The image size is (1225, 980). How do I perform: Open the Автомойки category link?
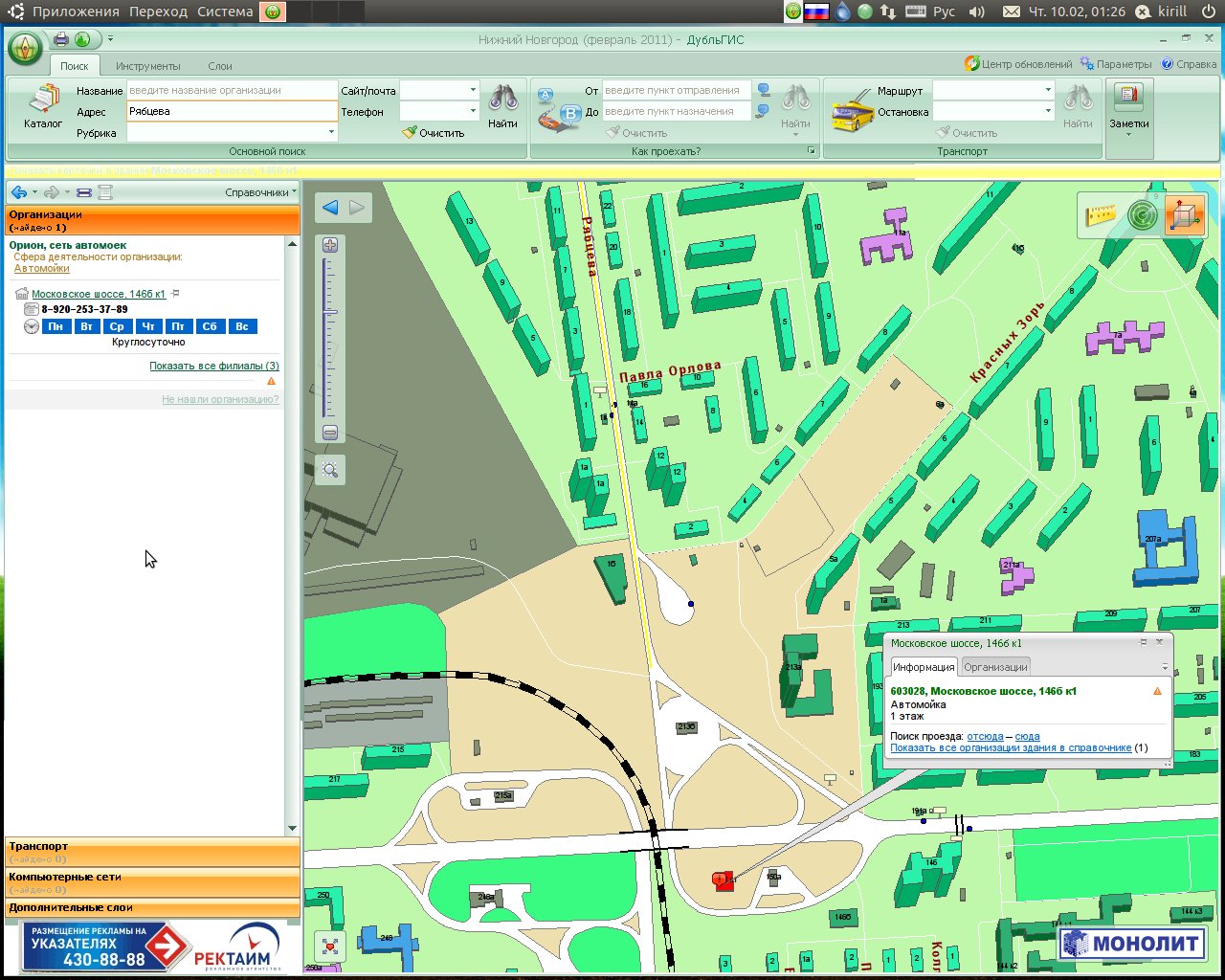pyautogui.click(x=42, y=268)
